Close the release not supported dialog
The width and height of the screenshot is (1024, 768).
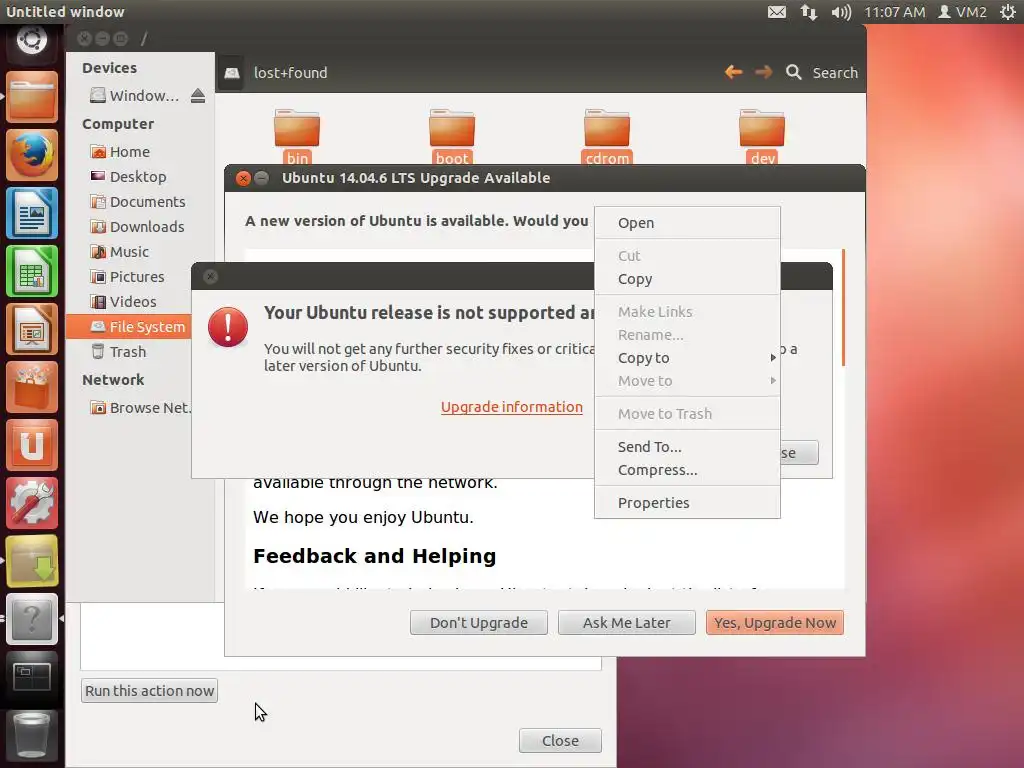(x=210, y=276)
